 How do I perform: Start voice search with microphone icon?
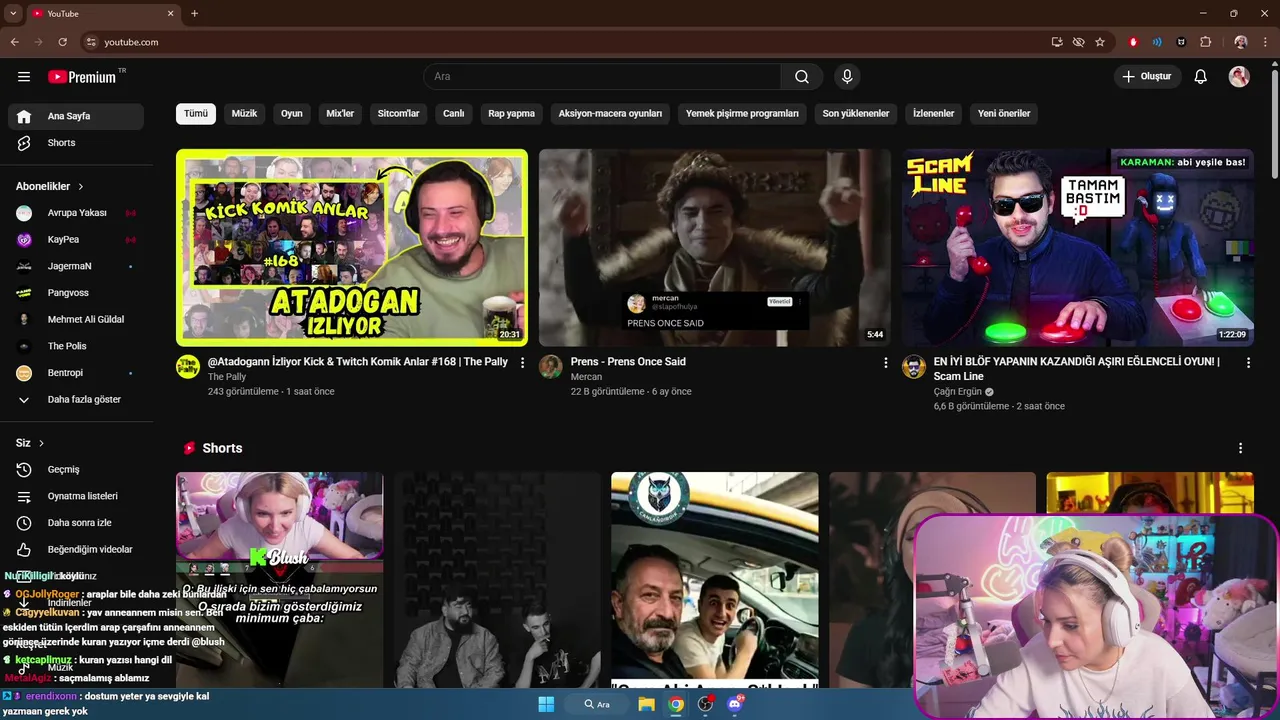point(847,77)
